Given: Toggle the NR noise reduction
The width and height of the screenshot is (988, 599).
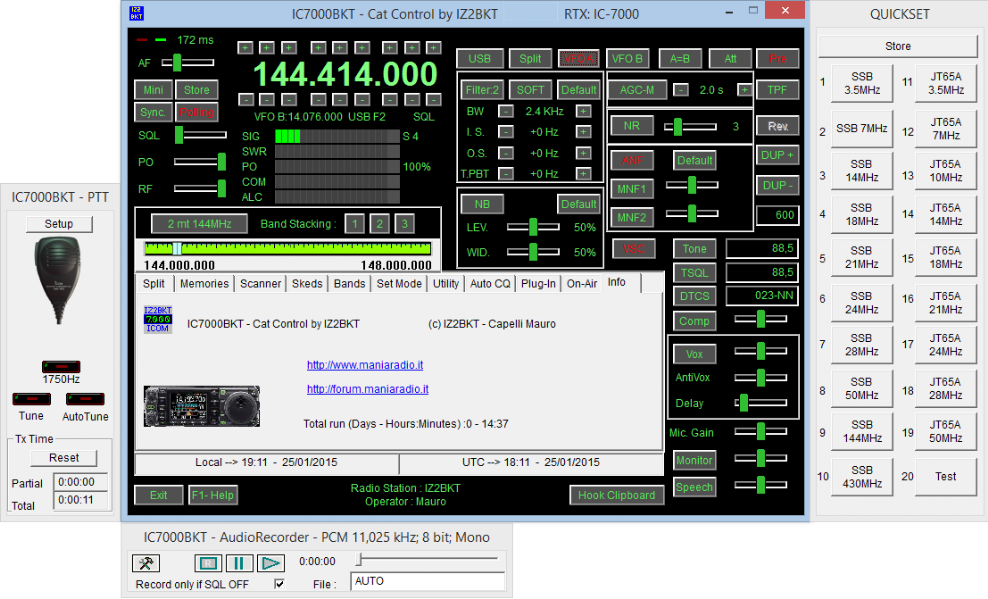Looking at the screenshot, I should 632,125.
